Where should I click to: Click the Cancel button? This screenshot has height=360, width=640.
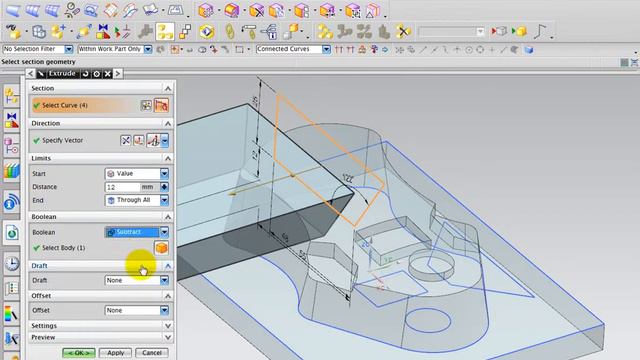[x=151, y=353]
